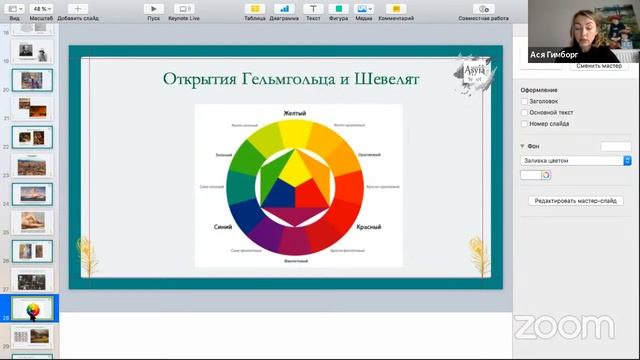Toggle the Основной текст checkbox
The image size is (640, 360).
click(524, 112)
